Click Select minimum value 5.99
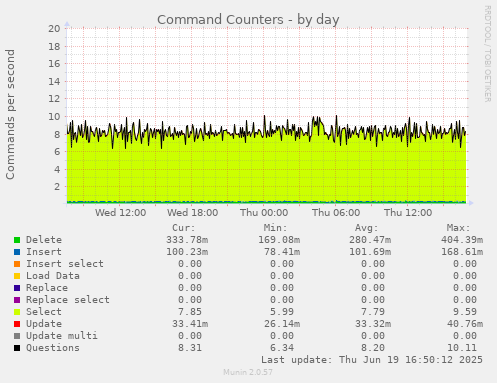The height and width of the screenshot is (383, 497). tap(282, 312)
